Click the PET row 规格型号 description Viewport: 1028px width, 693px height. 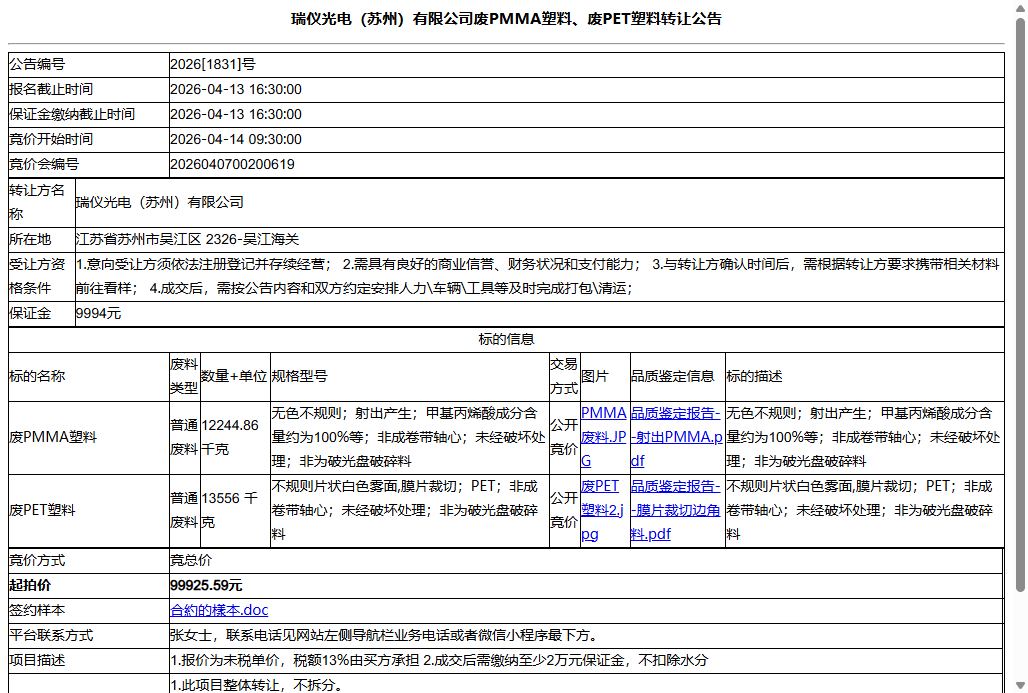(405, 510)
